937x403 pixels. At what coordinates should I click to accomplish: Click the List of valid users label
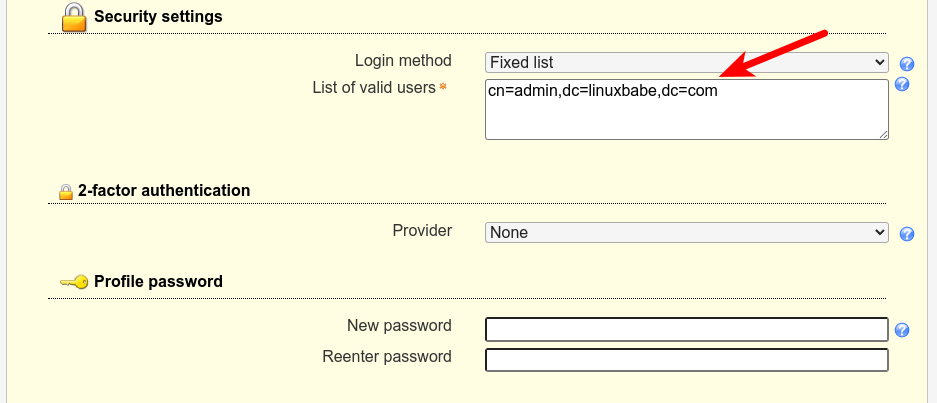(x=374, y=88)
